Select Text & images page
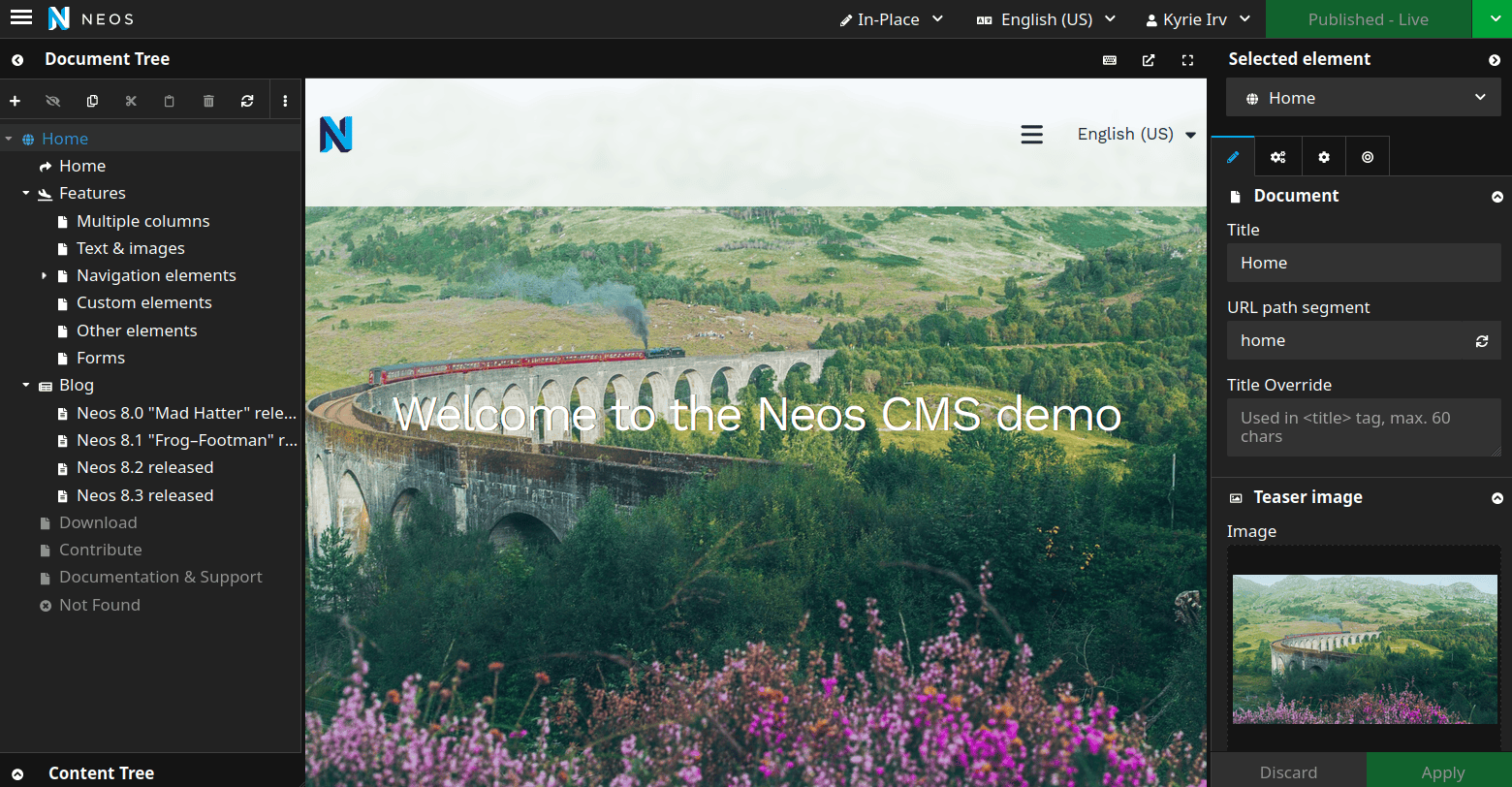1512x787 pixels. click(x=130, y=248)
